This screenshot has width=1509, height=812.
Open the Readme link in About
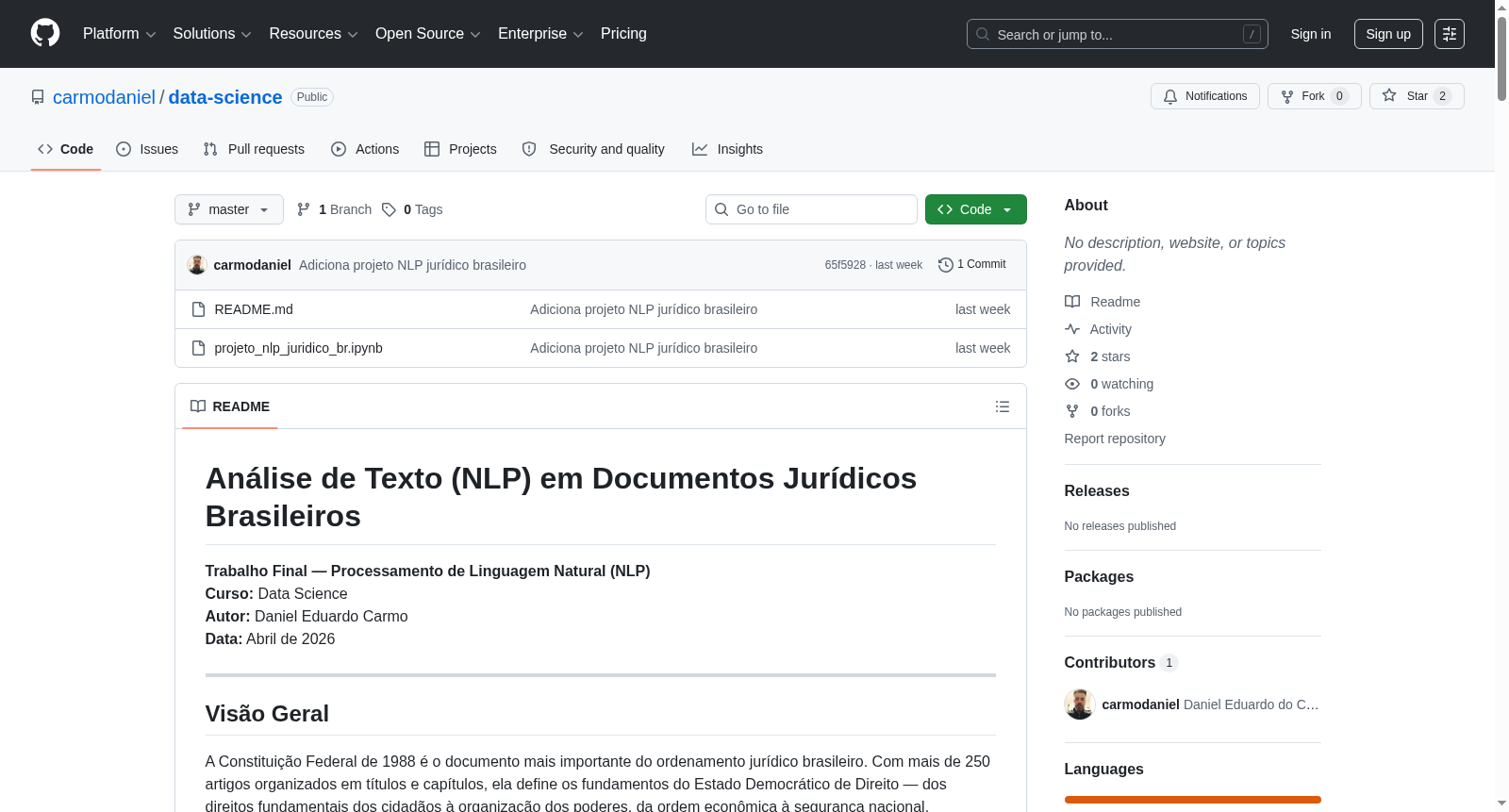(1115, 302)
